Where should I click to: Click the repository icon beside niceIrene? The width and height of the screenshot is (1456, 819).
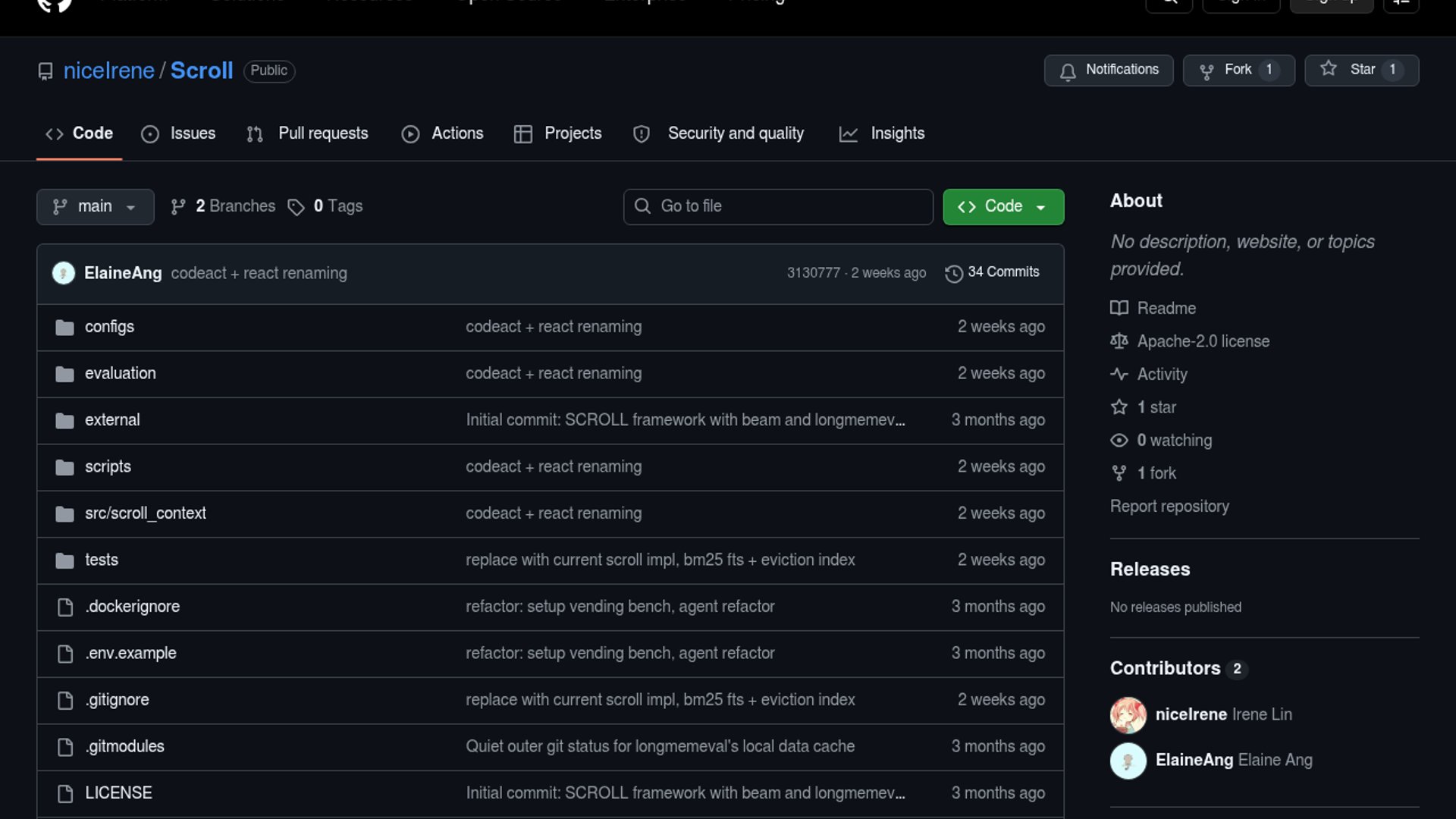tap(45, 71)
